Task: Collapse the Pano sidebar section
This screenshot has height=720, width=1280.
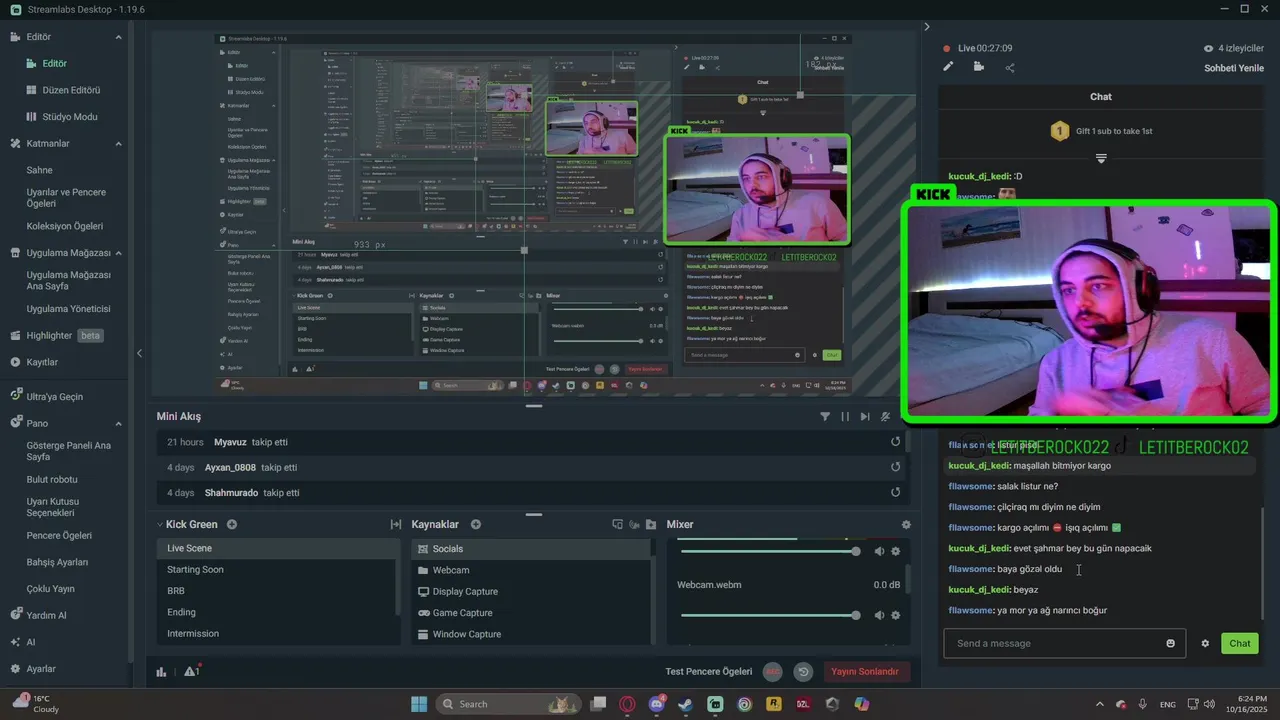Action: point(118,423)
